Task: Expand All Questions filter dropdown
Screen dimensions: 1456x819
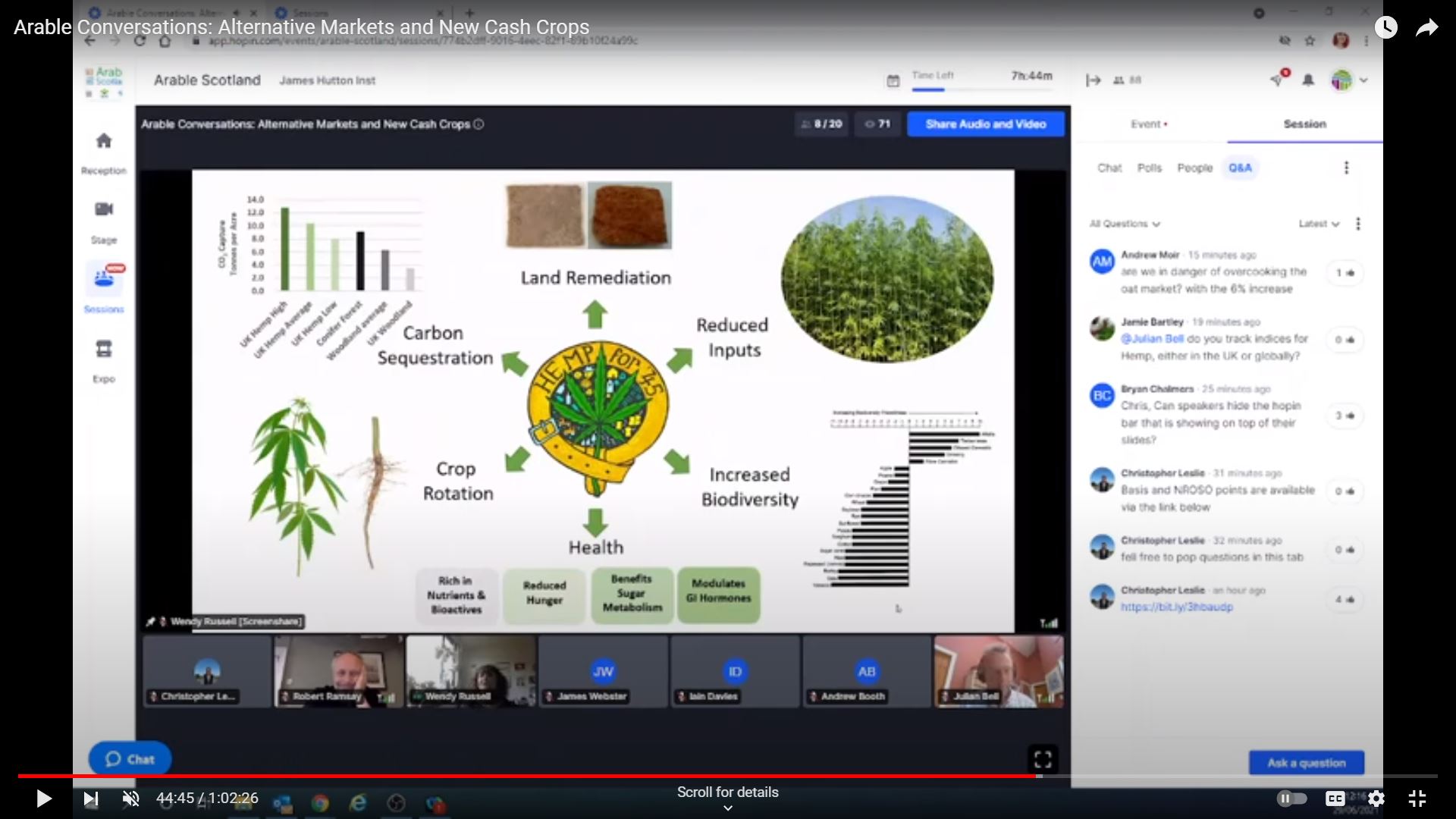Action: pos(1125,224)
